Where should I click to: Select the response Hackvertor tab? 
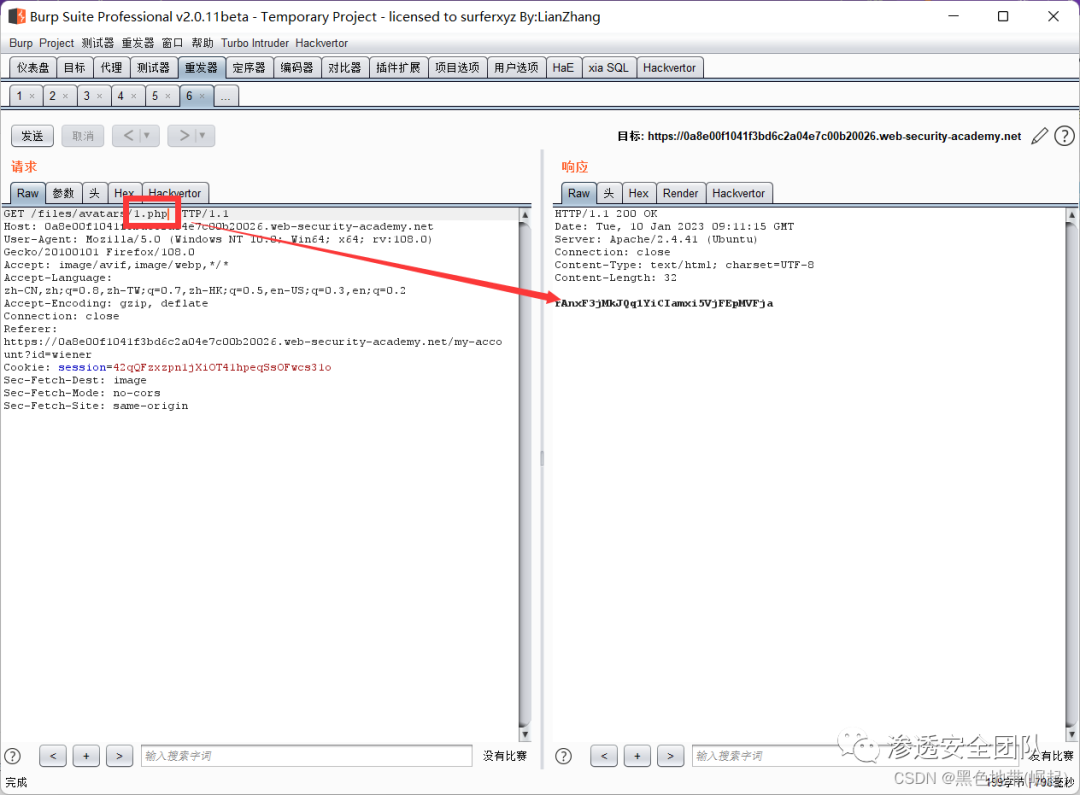[738, 194]
